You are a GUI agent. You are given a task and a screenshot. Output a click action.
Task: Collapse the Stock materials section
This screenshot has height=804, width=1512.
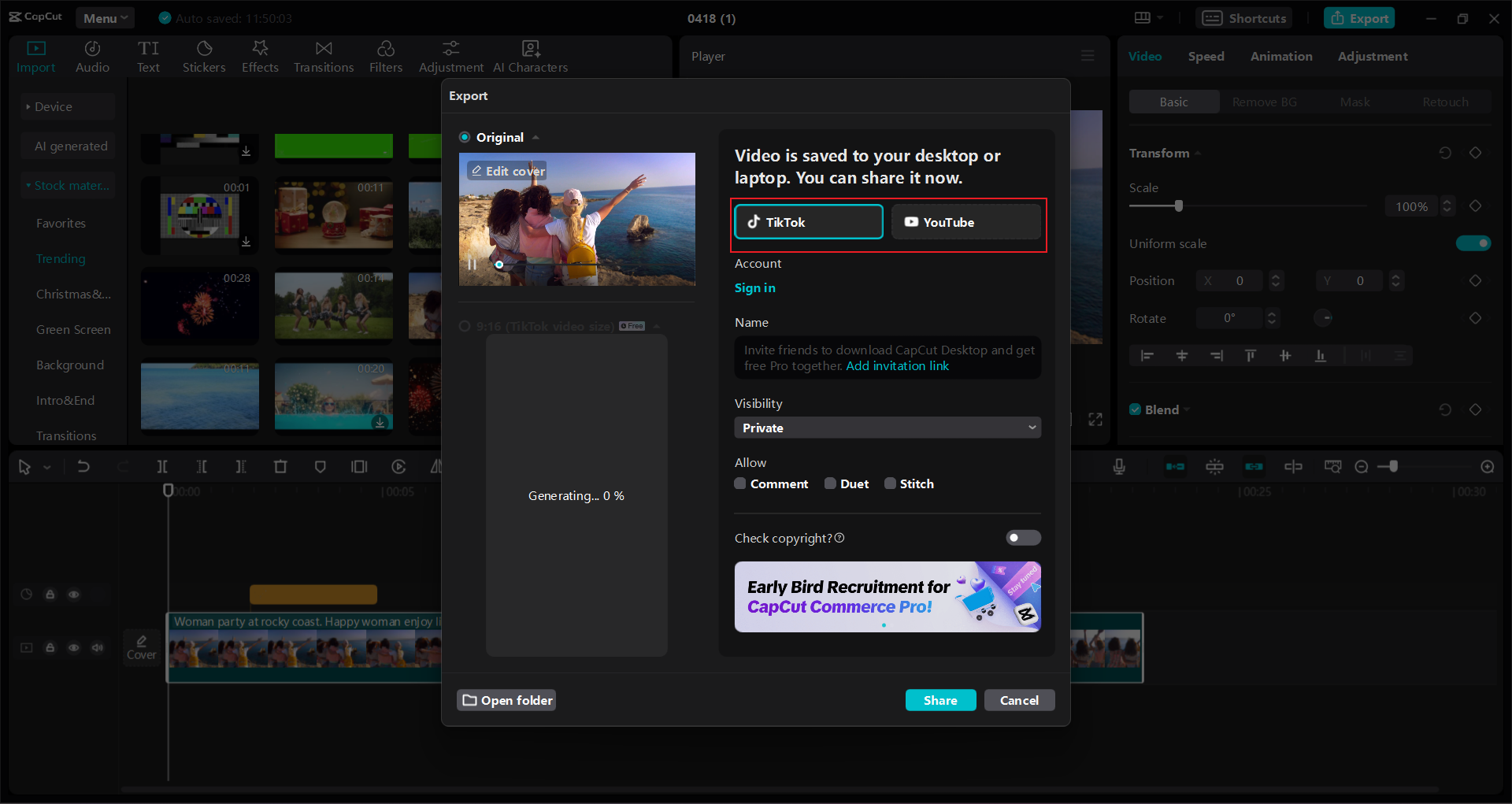pos(68,186)
